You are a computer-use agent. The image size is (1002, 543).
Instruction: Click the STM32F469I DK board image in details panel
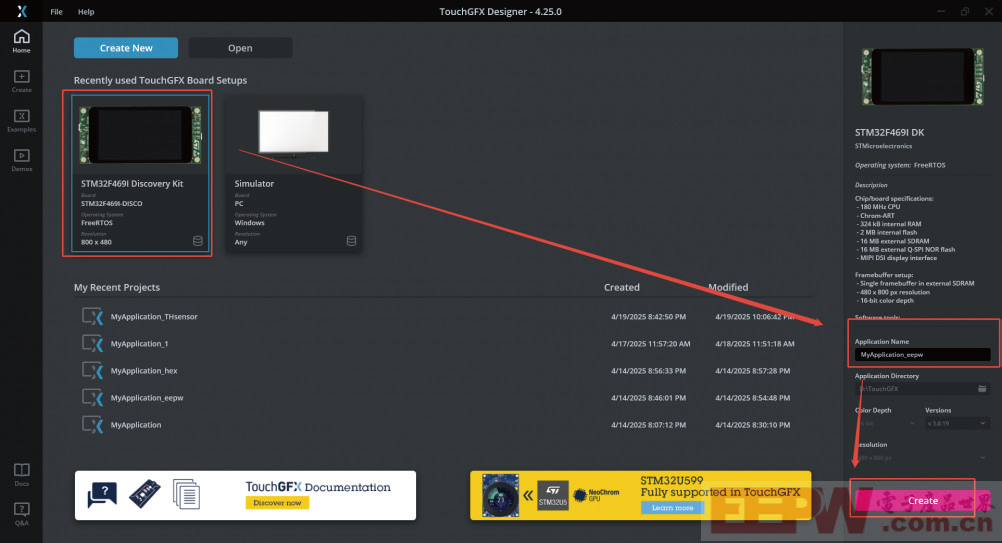(922, 77)
